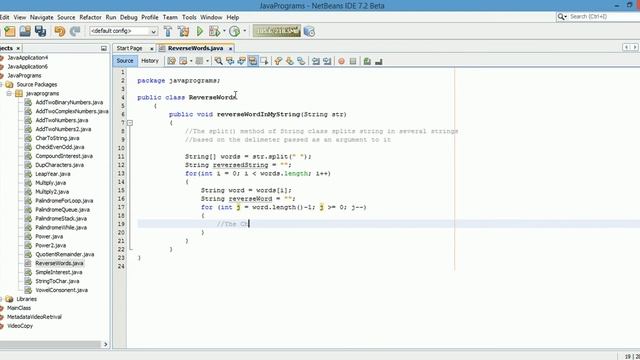Comment the selected line

tap(367, 61)
